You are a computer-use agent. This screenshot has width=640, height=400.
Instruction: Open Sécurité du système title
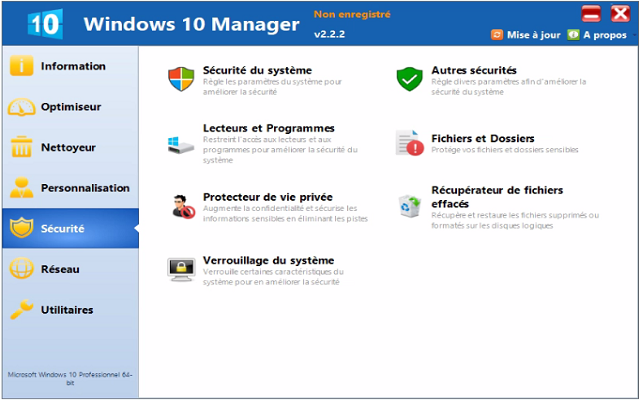click(257, 70)
